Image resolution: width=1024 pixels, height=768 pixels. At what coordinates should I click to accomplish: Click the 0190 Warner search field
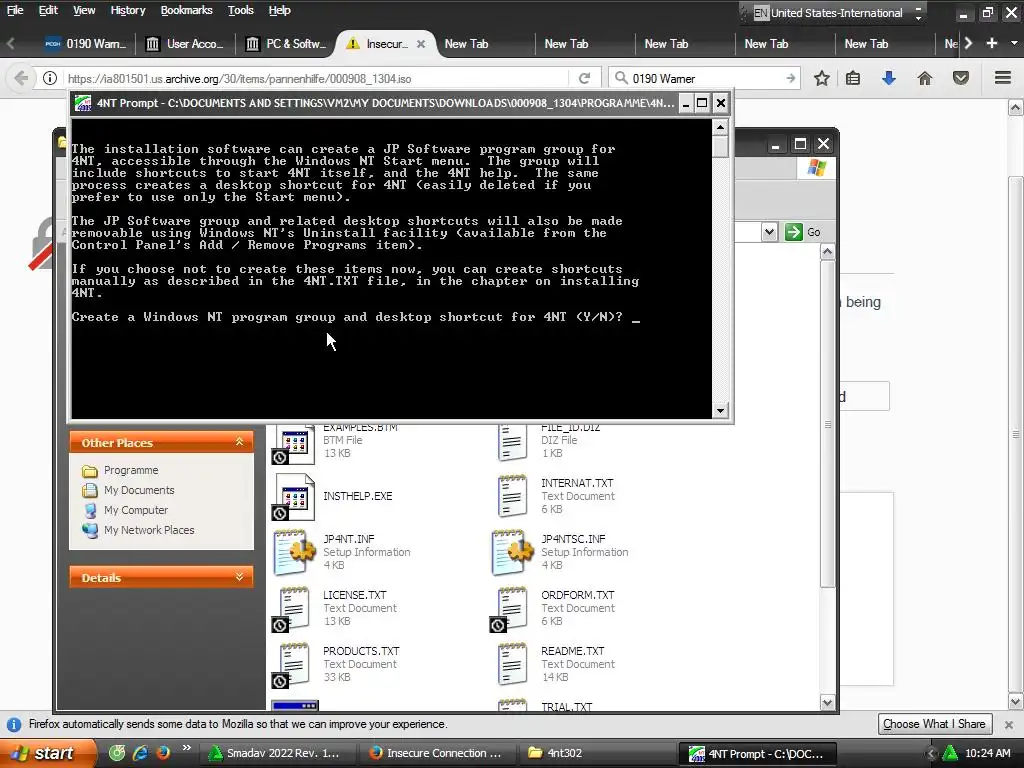(x=705, y=78)
